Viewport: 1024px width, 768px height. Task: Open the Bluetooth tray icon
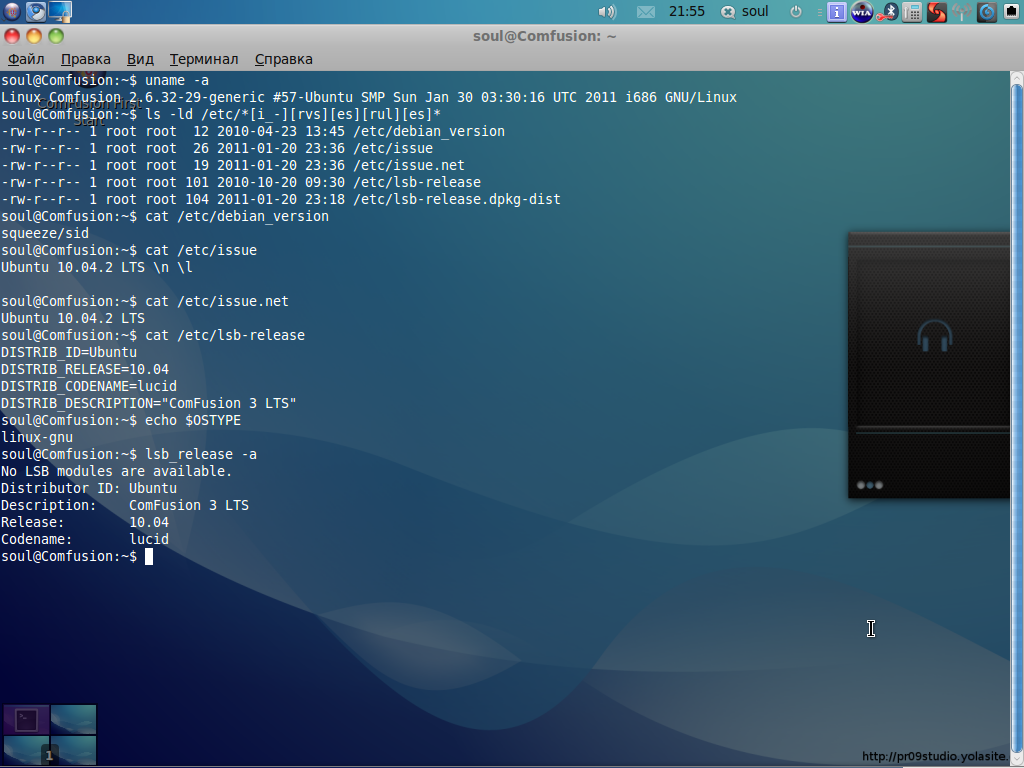887,12
